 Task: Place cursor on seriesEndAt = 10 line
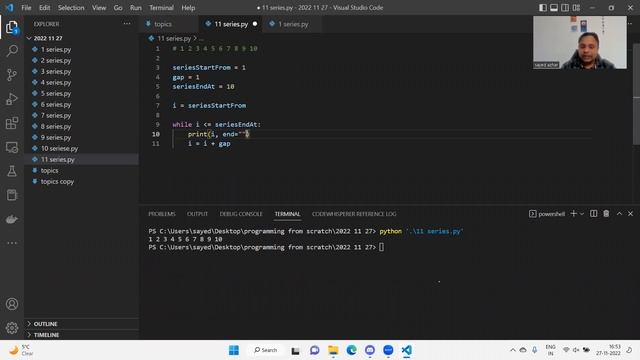coord(203,87)
